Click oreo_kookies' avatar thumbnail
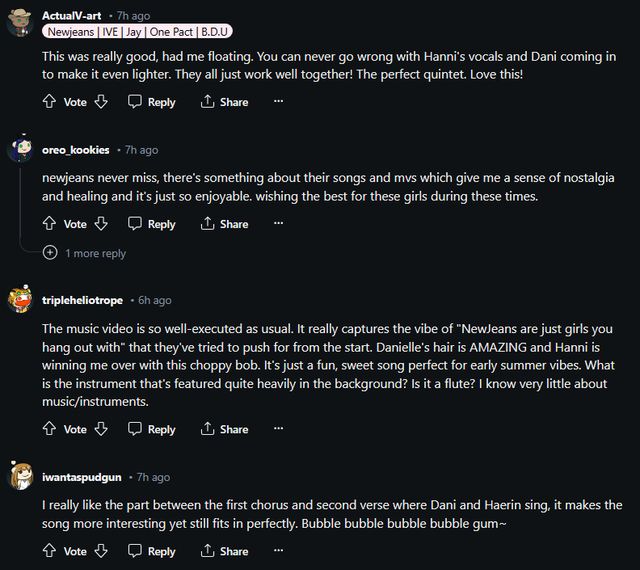The width and height of the screenshot is (640, 570). 21,150
